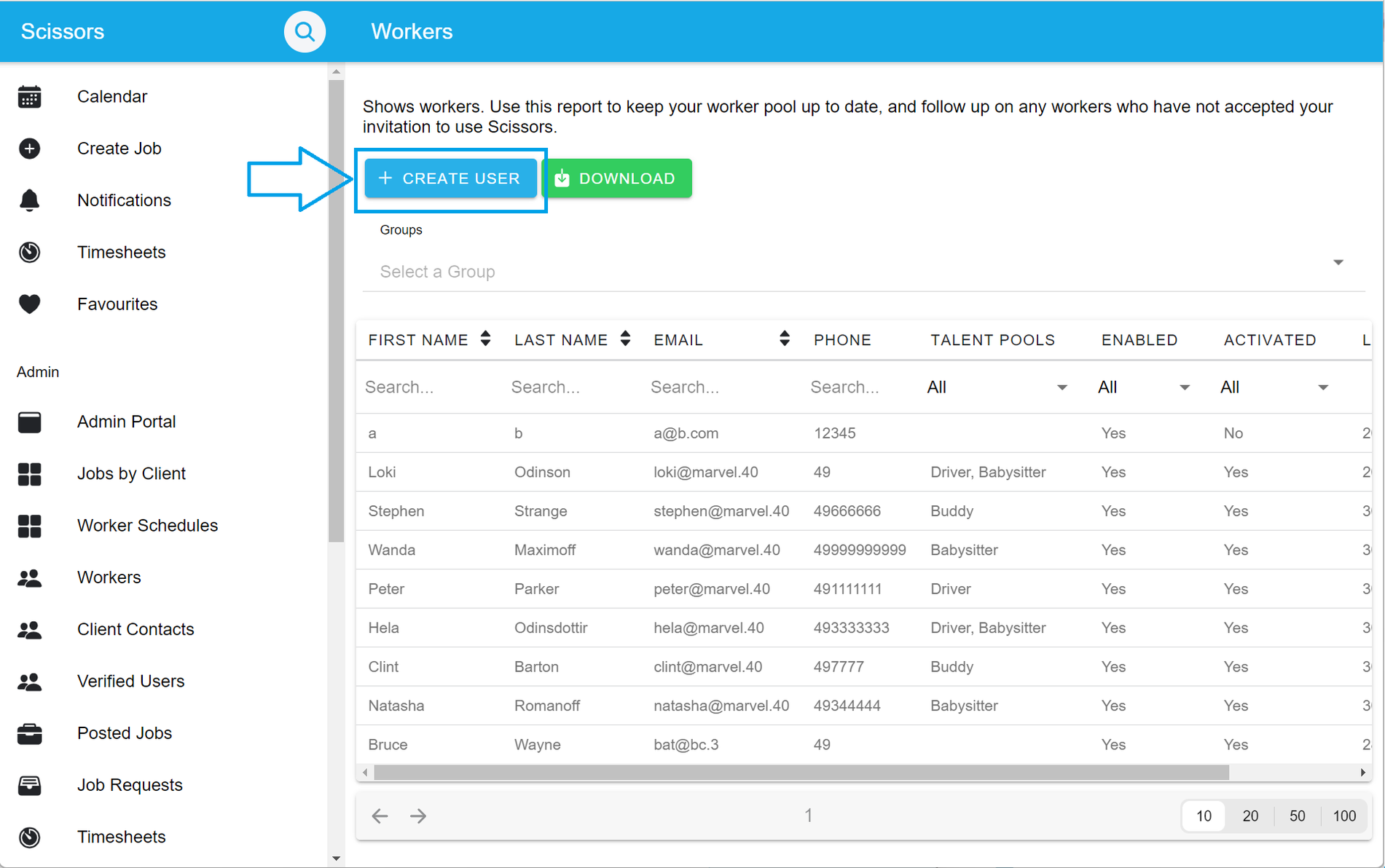Open Enabled filter dropdown
Screen dimensions: 1385x868
coord(1144,387)
